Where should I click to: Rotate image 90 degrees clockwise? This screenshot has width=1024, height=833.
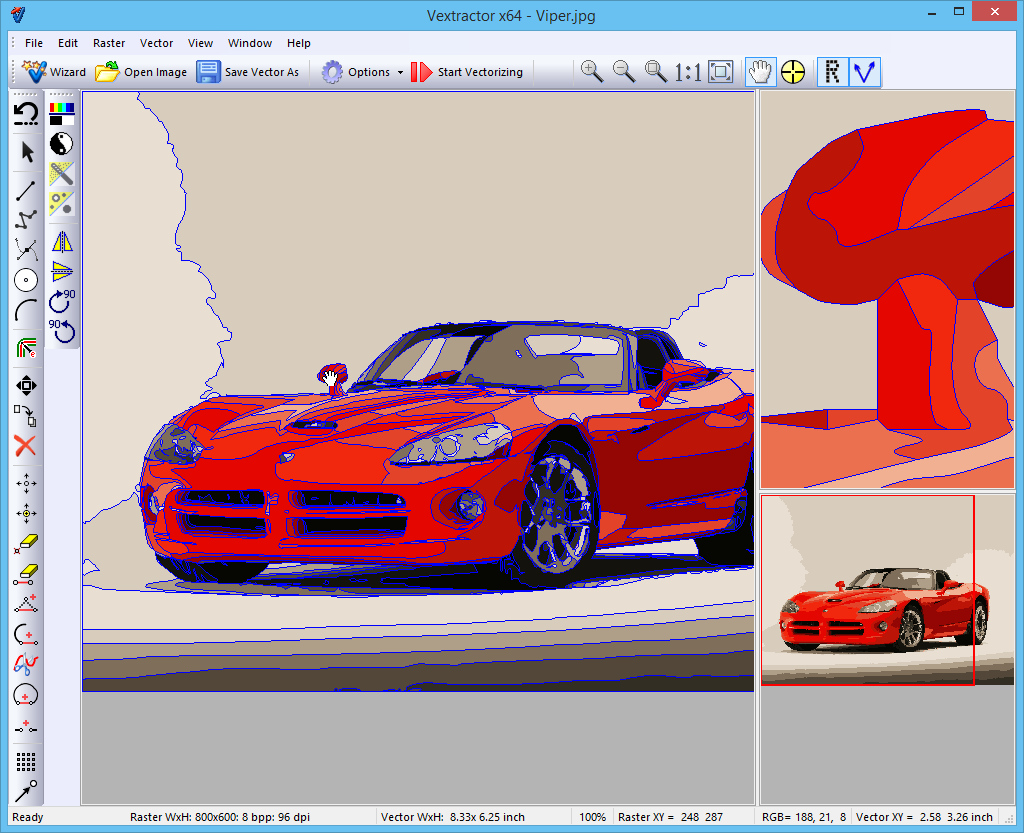coord(62,299)
